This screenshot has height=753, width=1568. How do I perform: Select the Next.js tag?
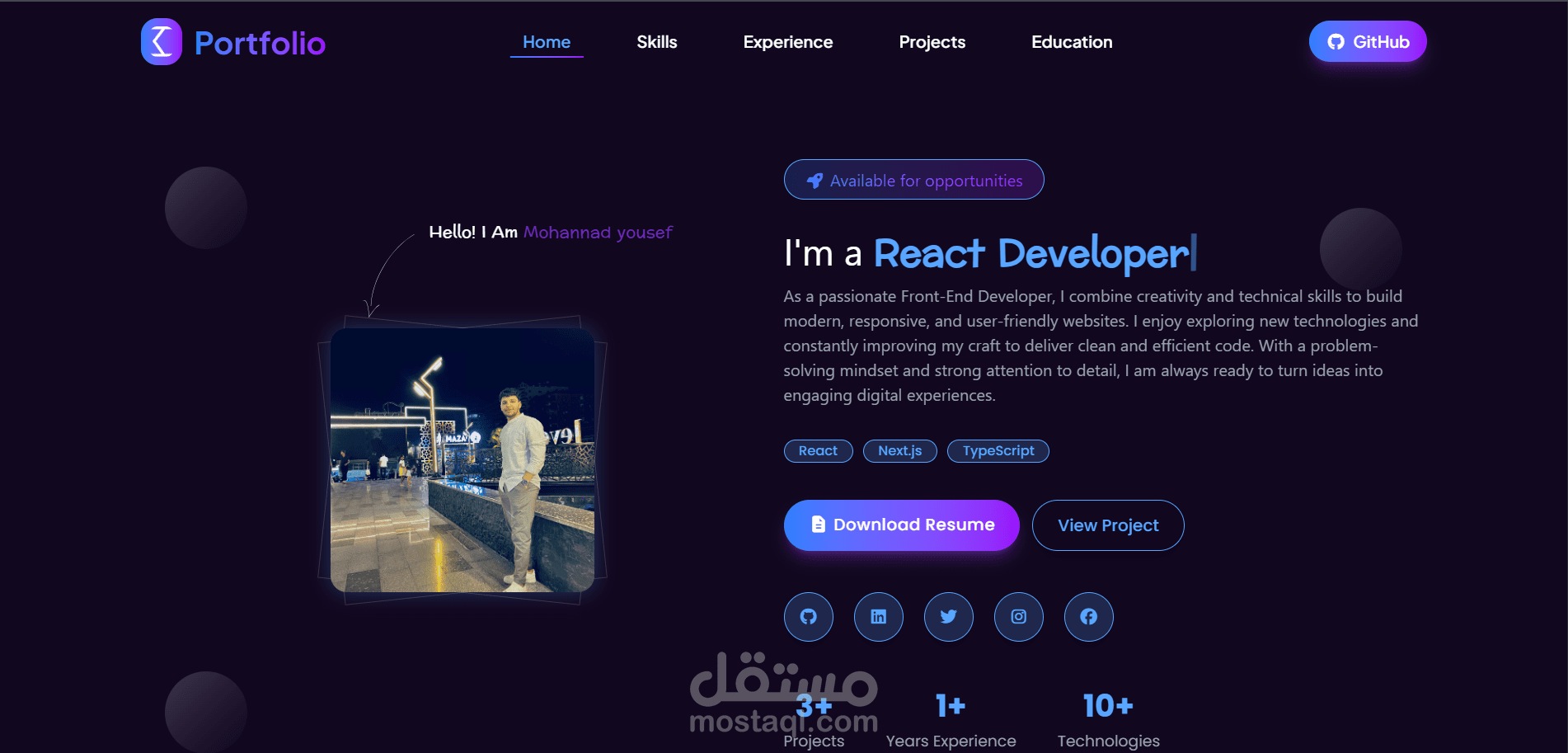coord(900,451)
